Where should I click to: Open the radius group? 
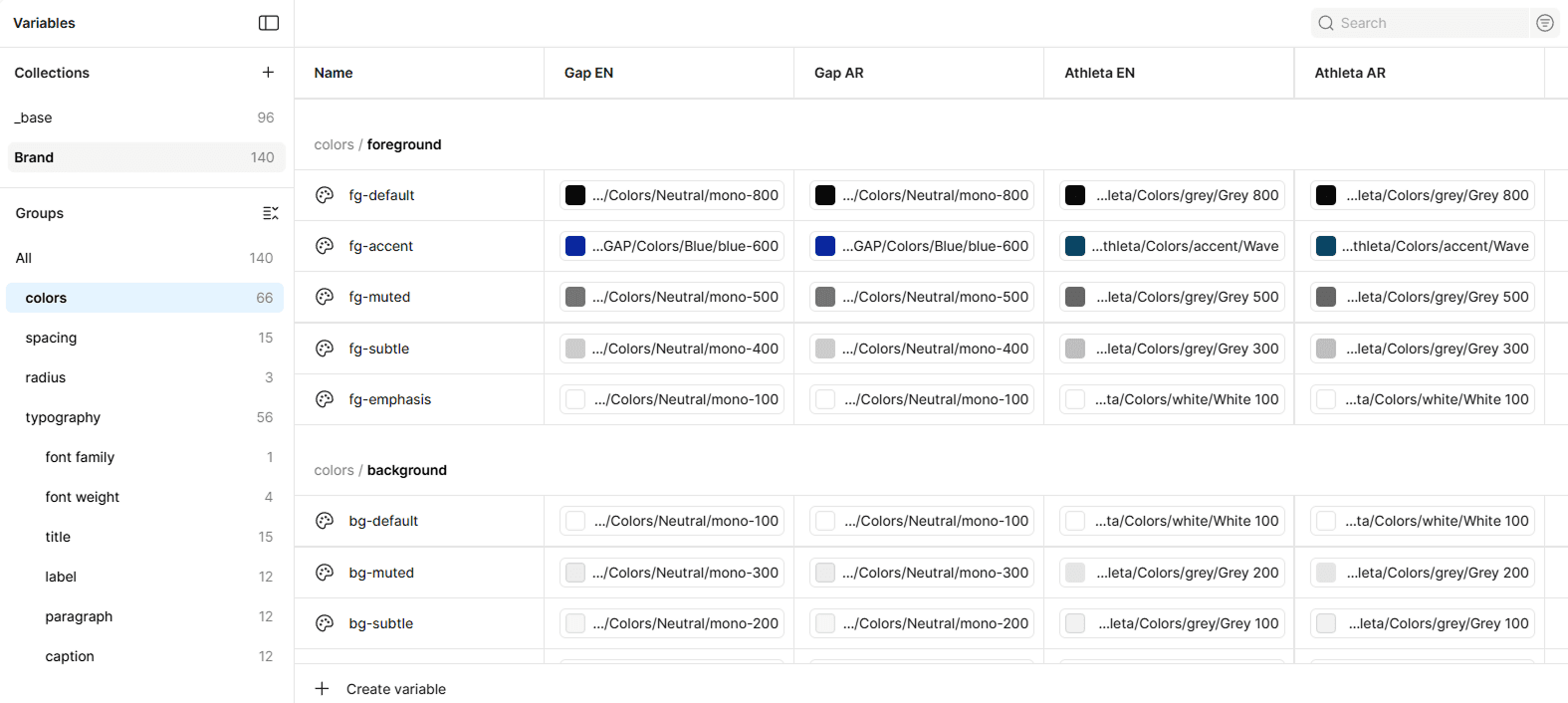click(x=146, y=377)
